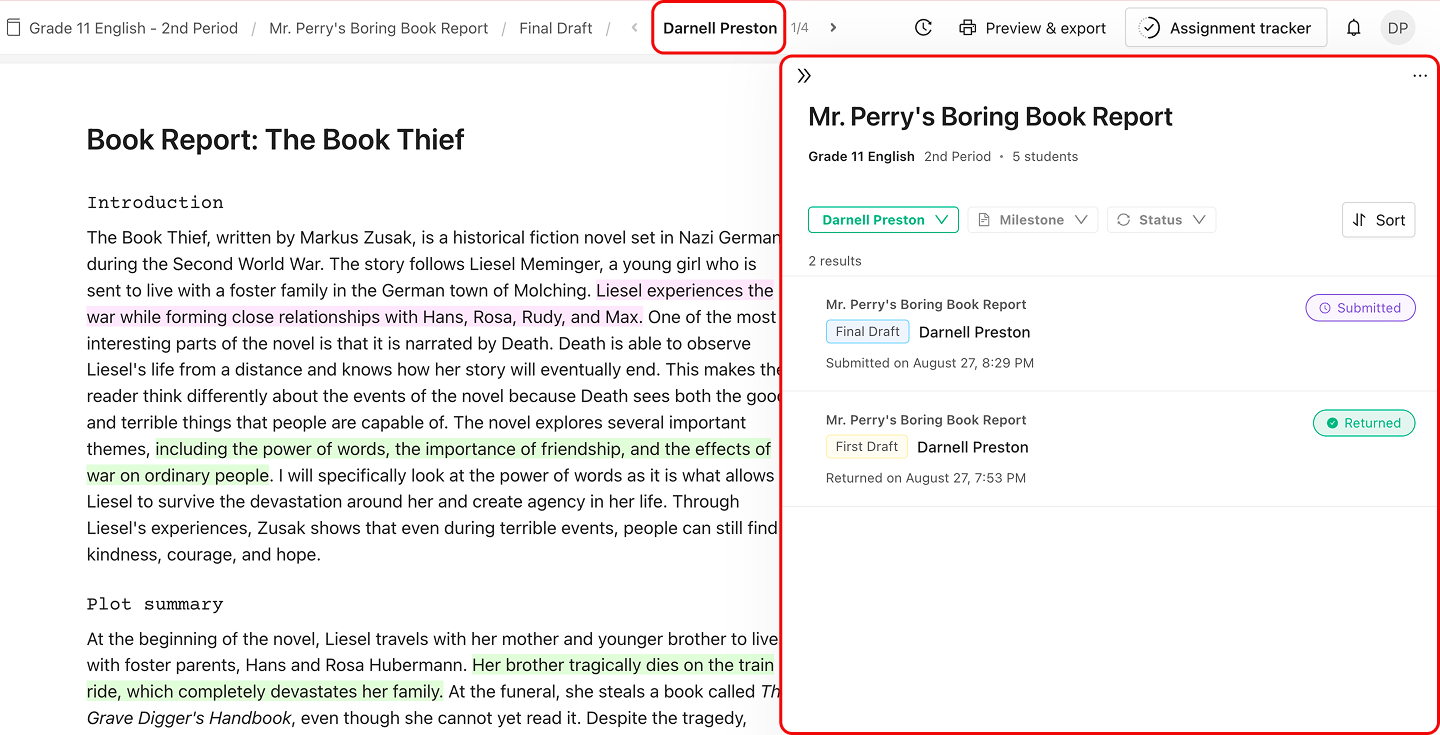Open Mr. Perry's Boring Book Report breadcrumb

tap(379, 28)
